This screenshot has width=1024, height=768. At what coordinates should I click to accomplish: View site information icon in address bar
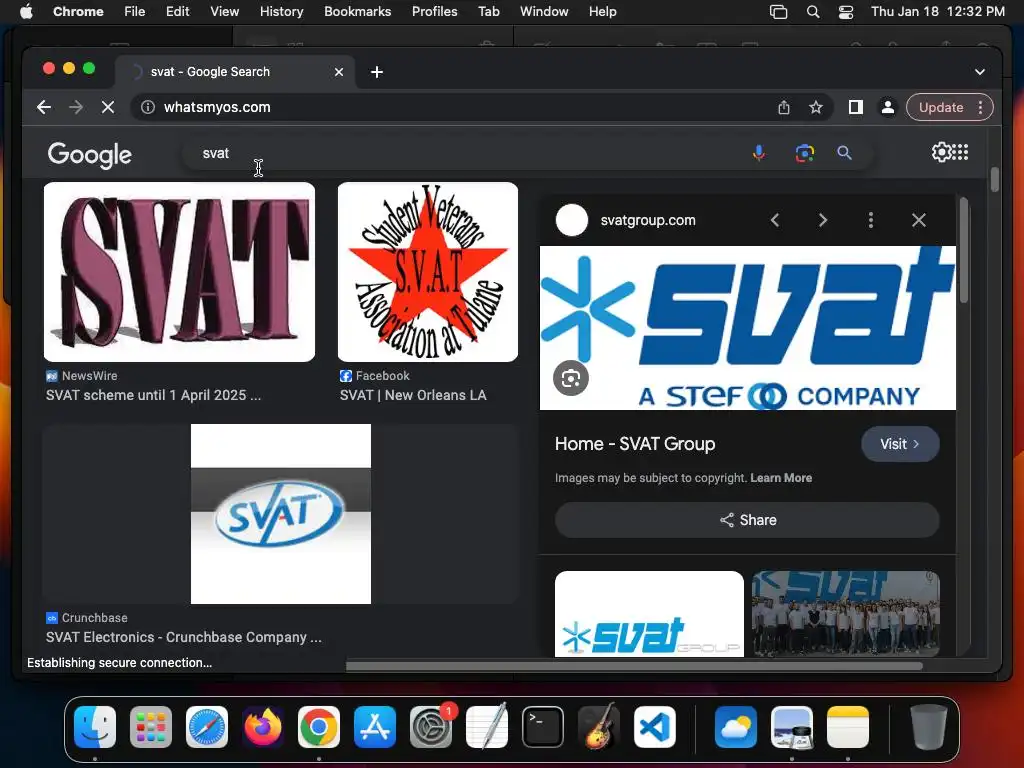point(148,107)
